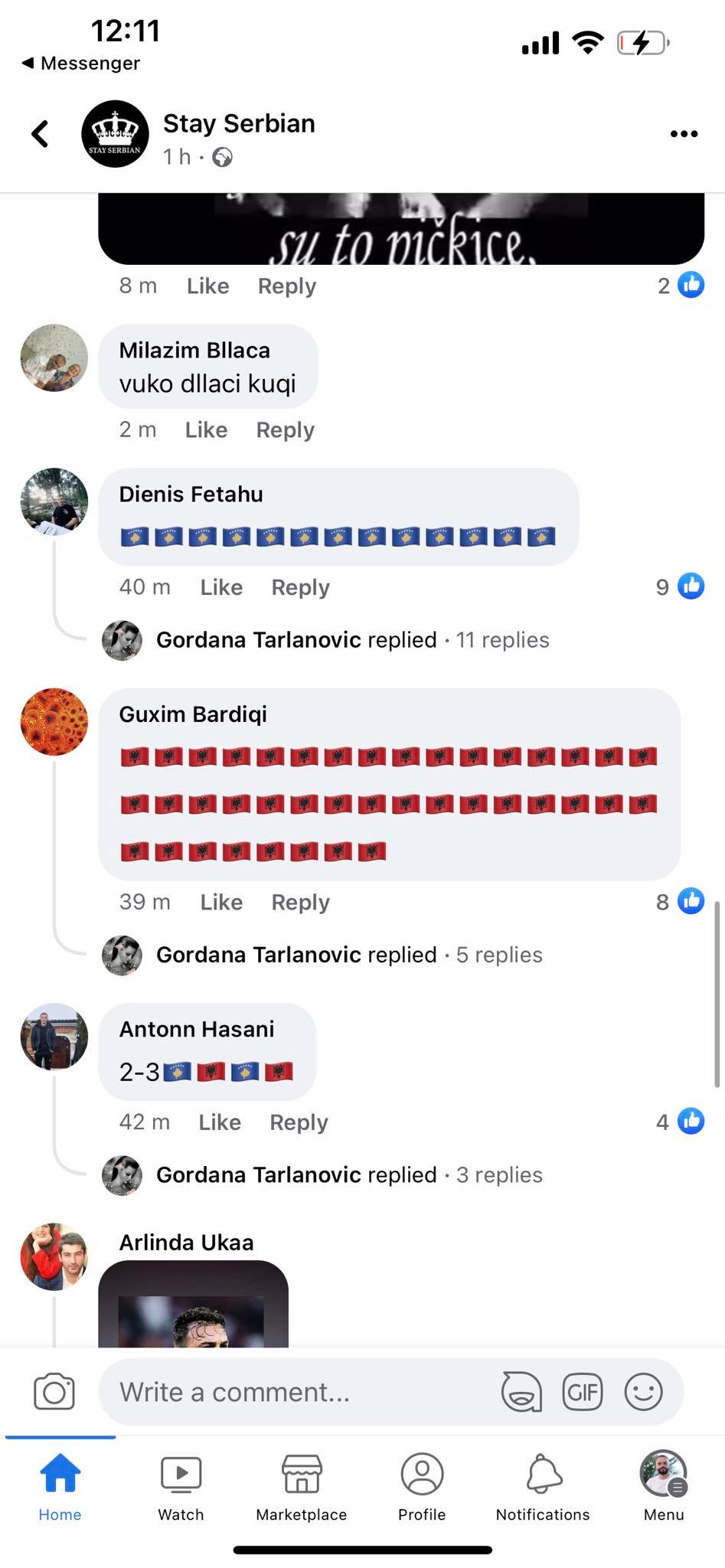725x1568 pixels.
Task: Open the GIF picker in comment bar
Action: point(583,1392)
